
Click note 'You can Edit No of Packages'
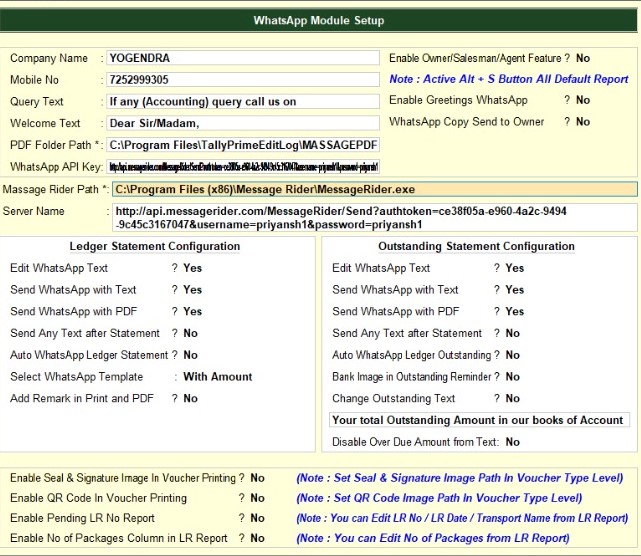(433, 538)
